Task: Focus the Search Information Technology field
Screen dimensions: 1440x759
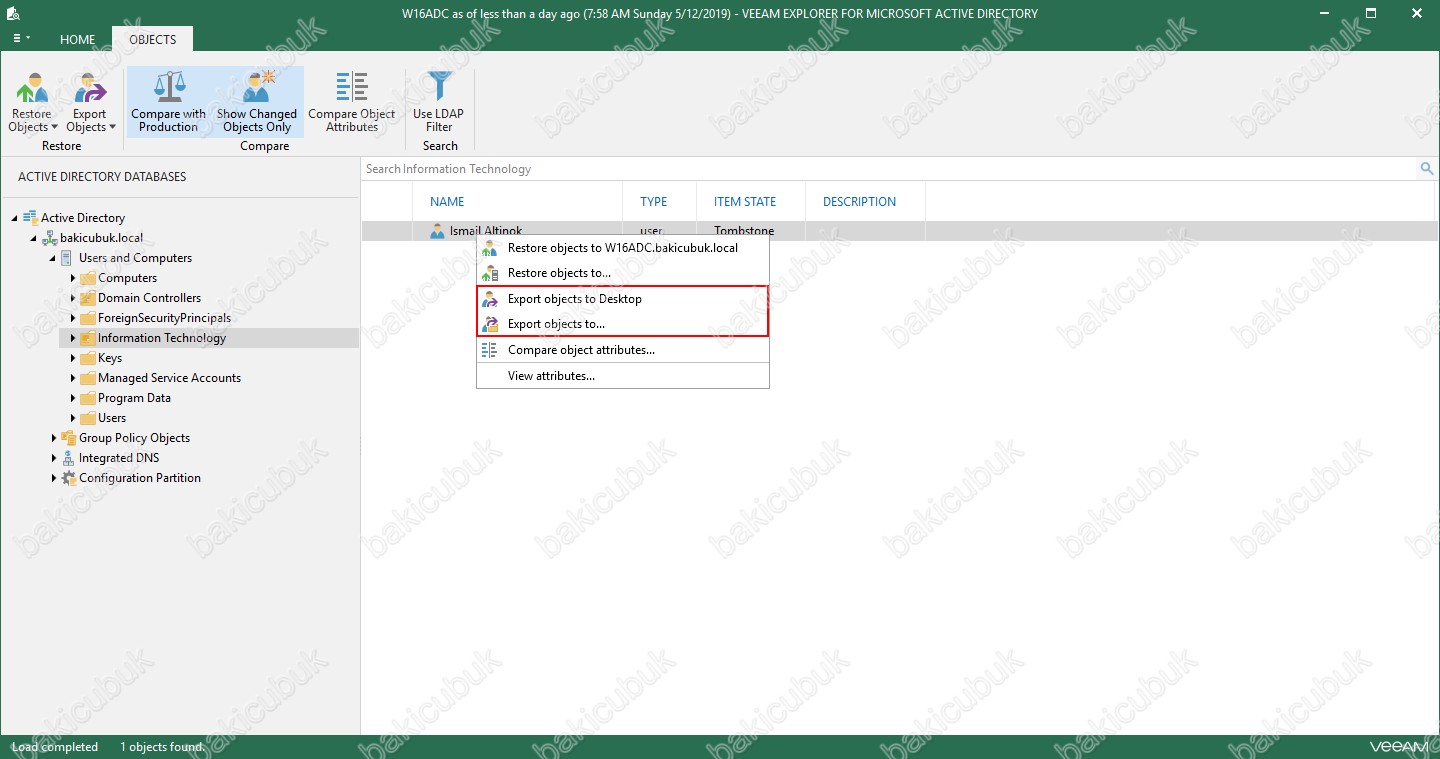Action: tap(890, 169)
